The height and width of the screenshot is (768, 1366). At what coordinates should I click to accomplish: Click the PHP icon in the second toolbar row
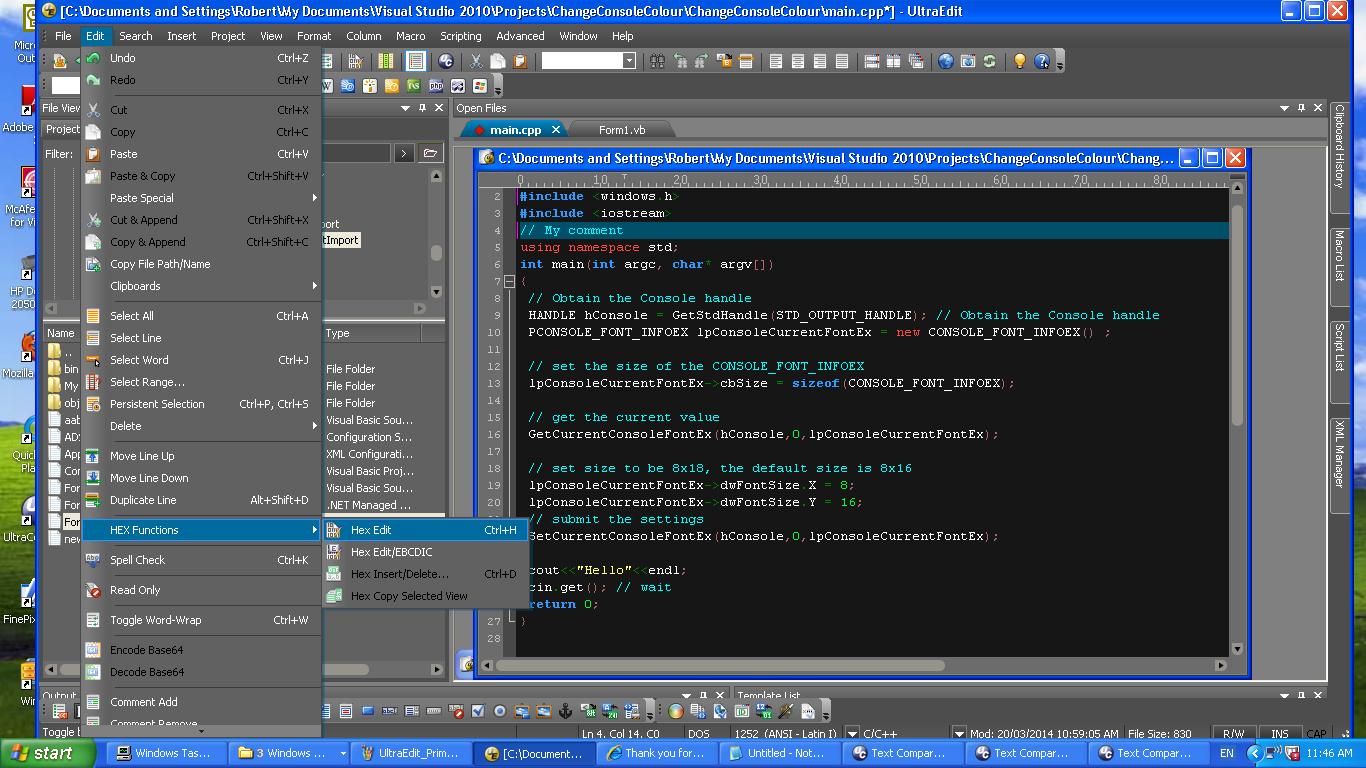(436, 87)
